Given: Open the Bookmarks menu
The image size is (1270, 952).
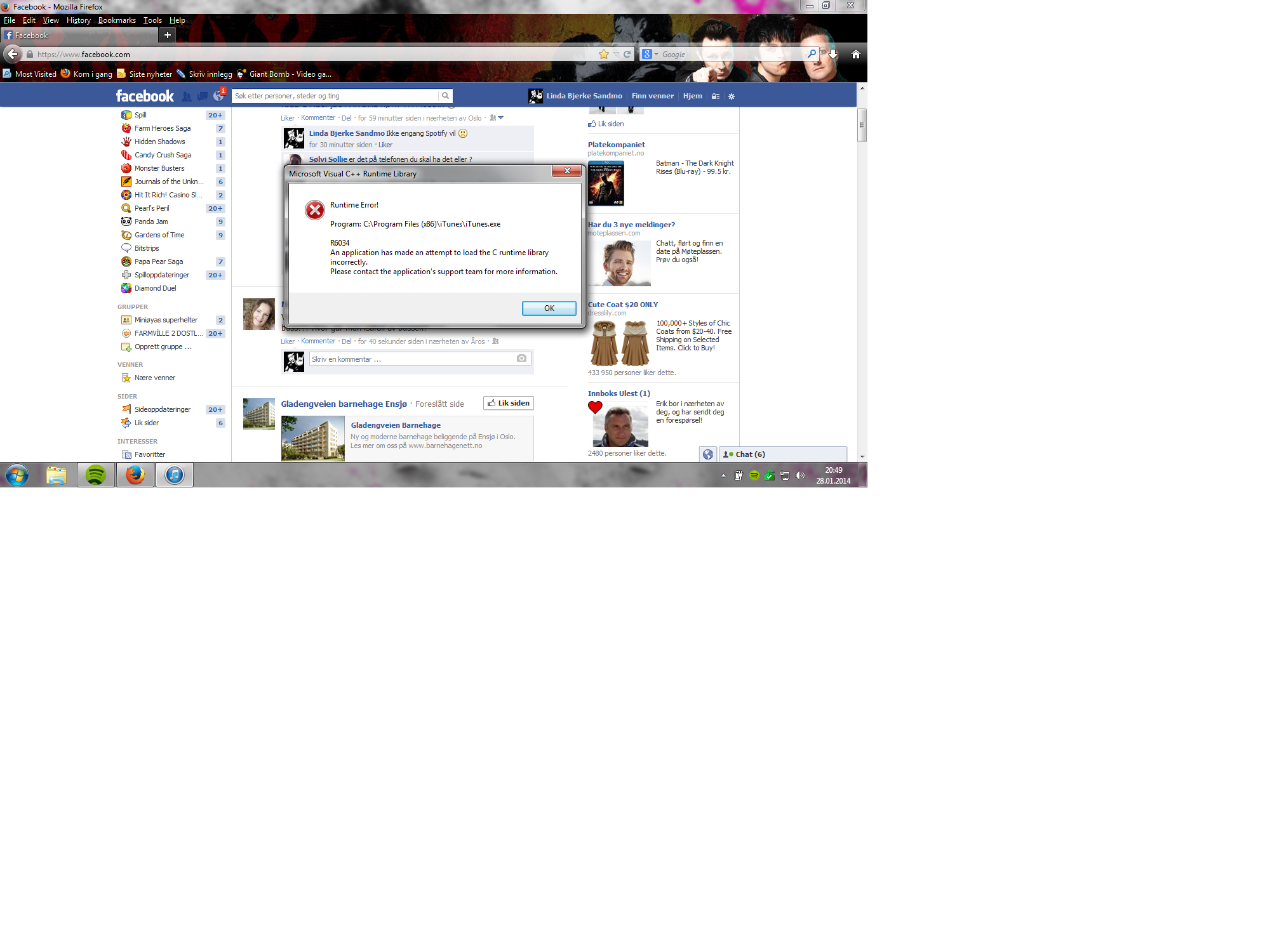Looking at the screenshot, I should (117, 20).
